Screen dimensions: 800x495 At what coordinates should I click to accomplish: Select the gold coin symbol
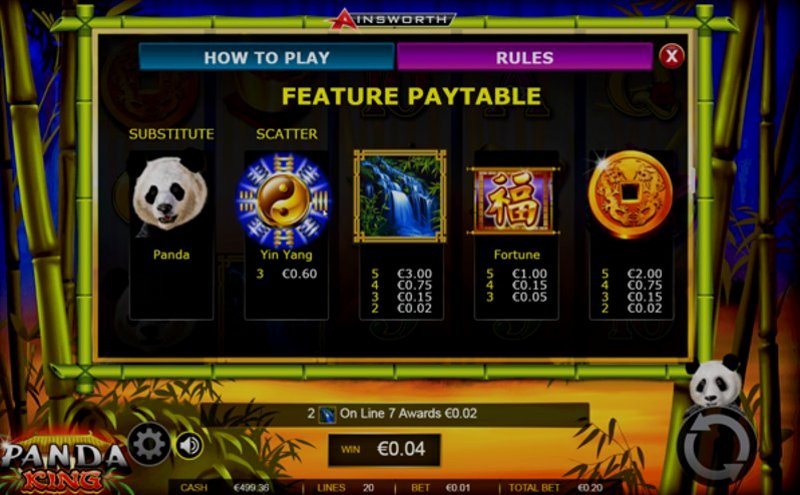coord(630,194)
